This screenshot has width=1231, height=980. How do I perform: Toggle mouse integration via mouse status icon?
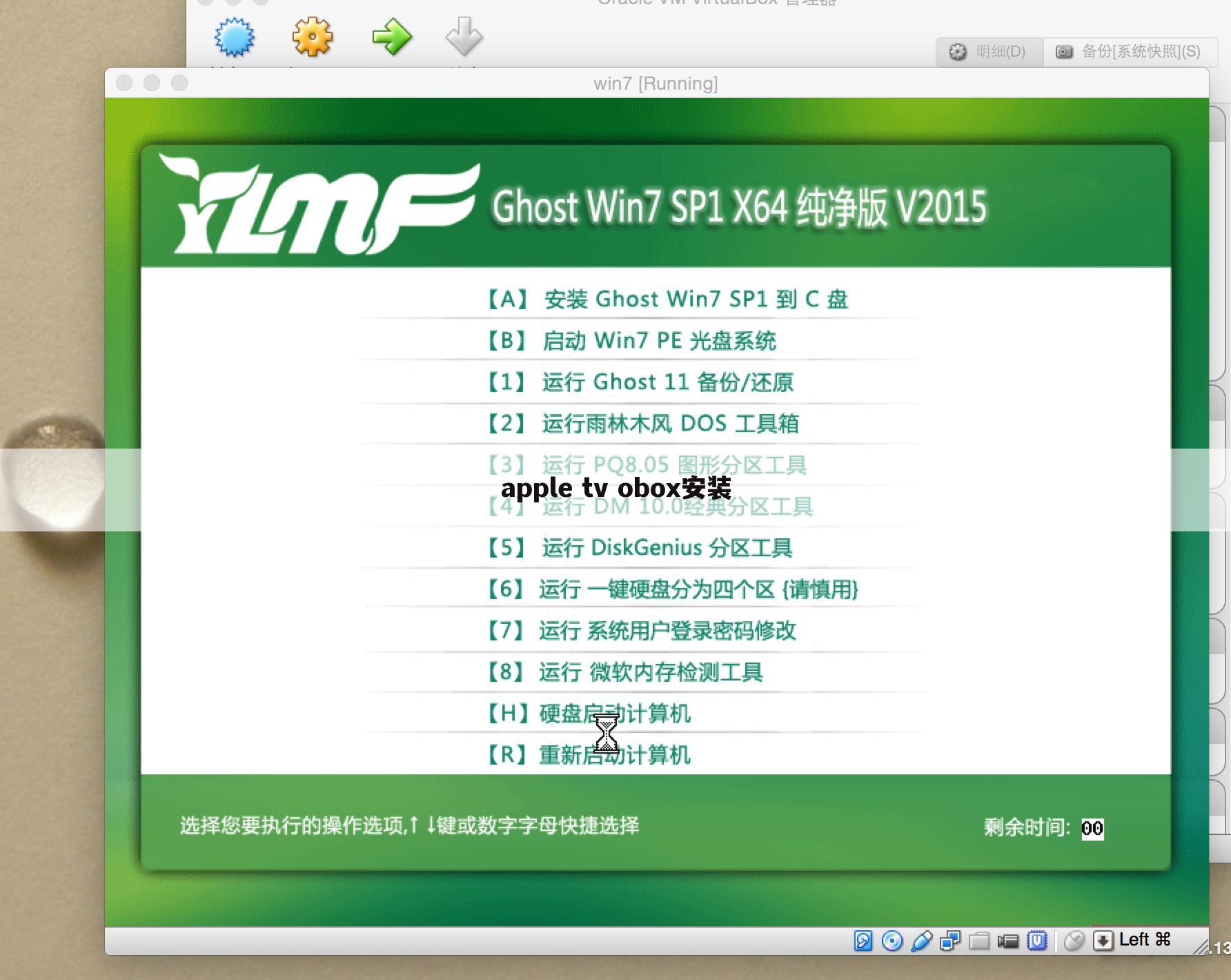1075,940
